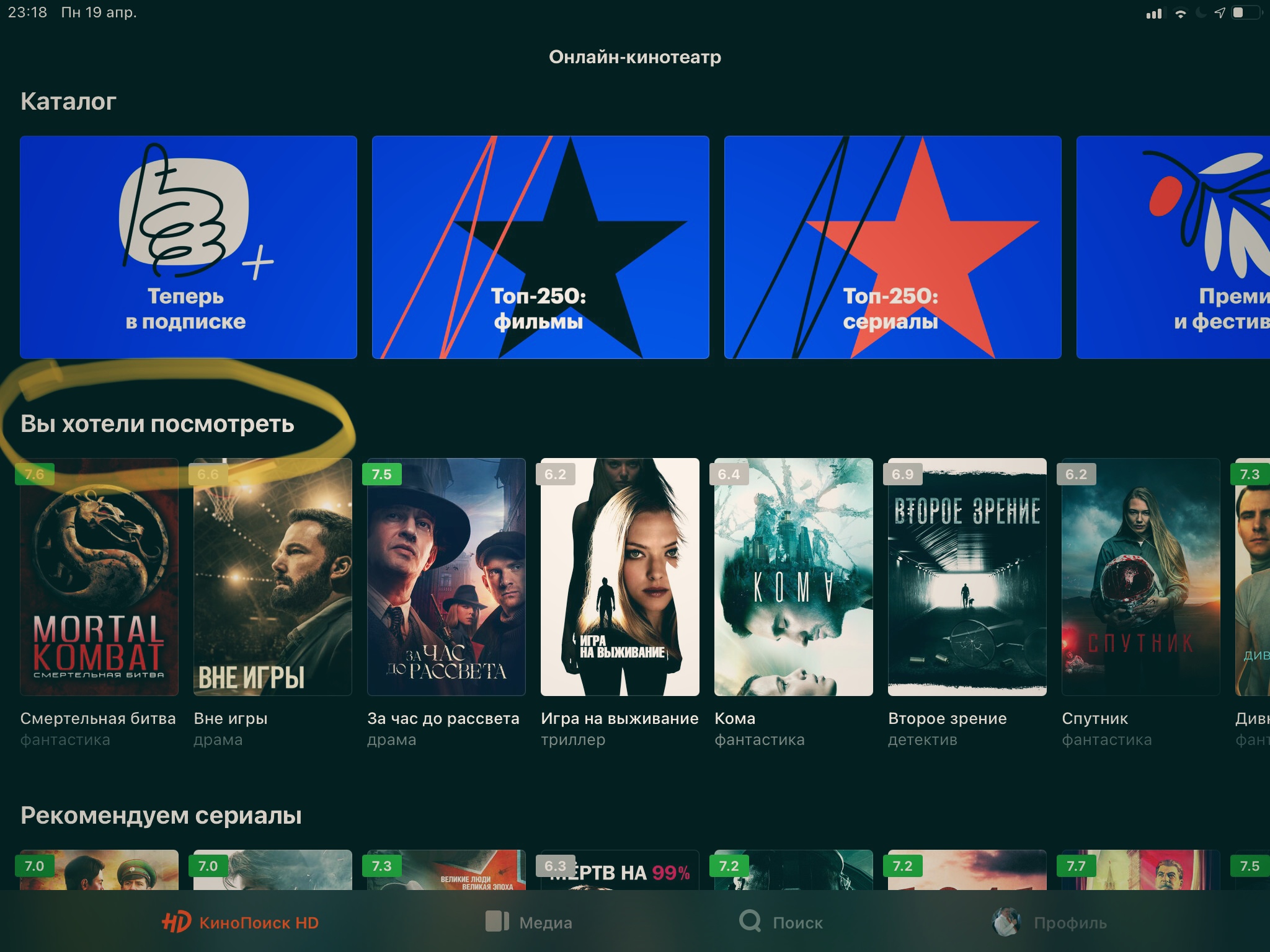Tap the 6.4 rating badge on Кома

pos(729,474)
